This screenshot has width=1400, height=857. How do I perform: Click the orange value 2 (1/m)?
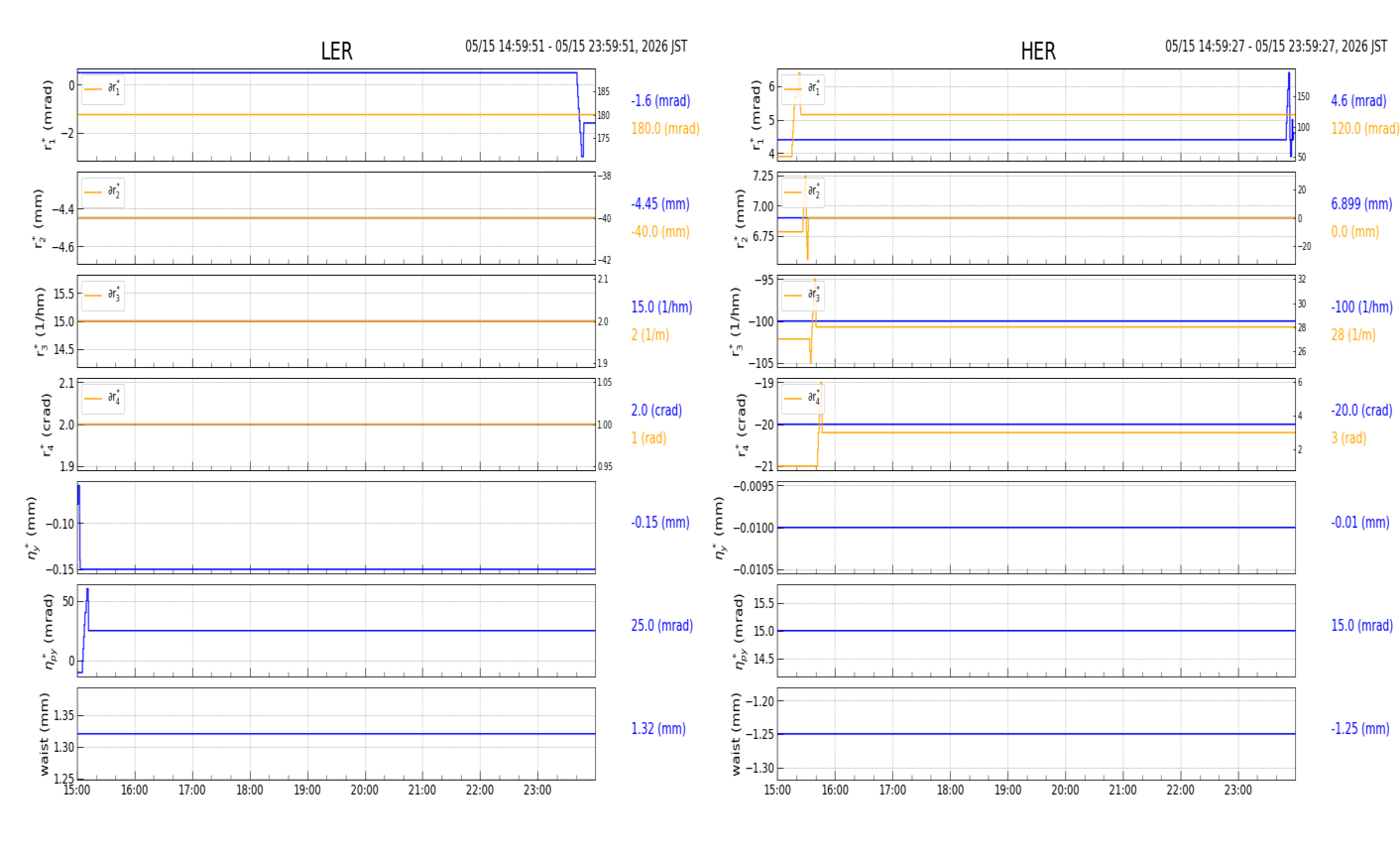click(x=649, y=335)
